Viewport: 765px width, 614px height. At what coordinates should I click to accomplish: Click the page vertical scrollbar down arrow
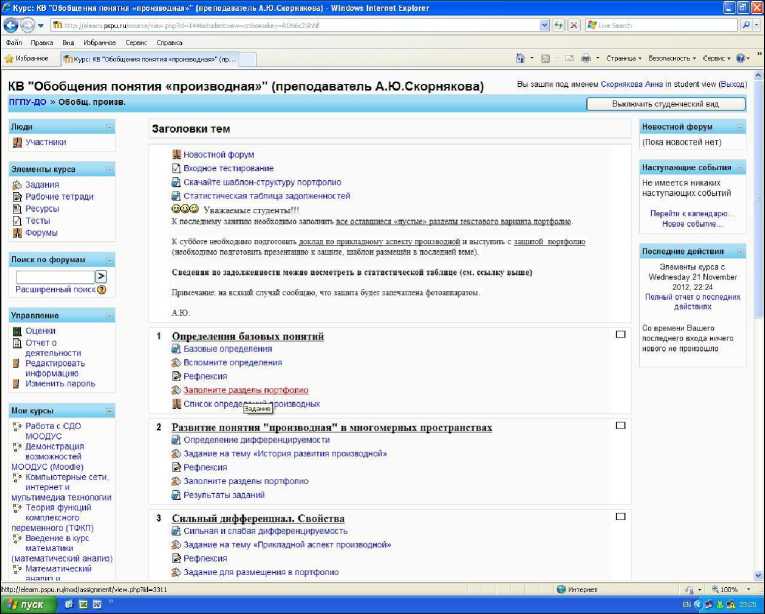pyautogui.click(x=758, y=576)
